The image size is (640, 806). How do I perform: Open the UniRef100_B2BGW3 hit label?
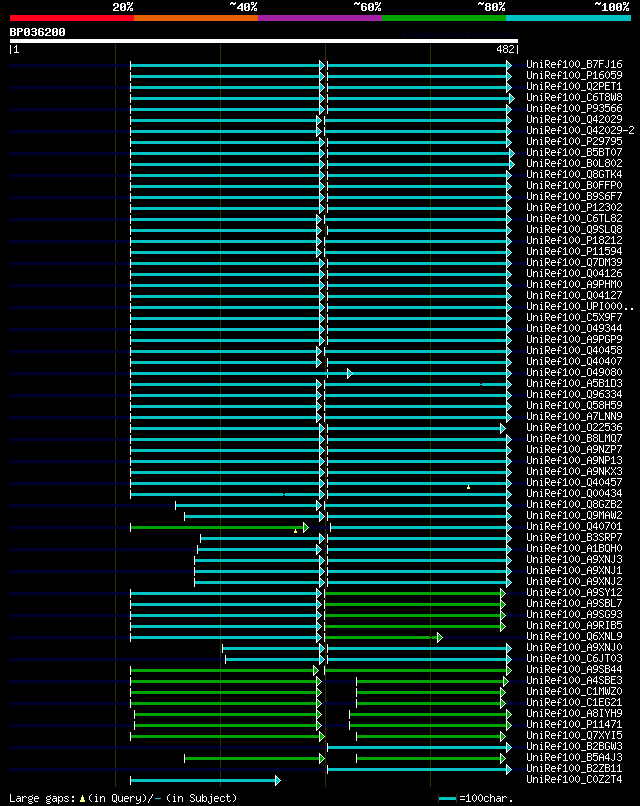(574, 746)
